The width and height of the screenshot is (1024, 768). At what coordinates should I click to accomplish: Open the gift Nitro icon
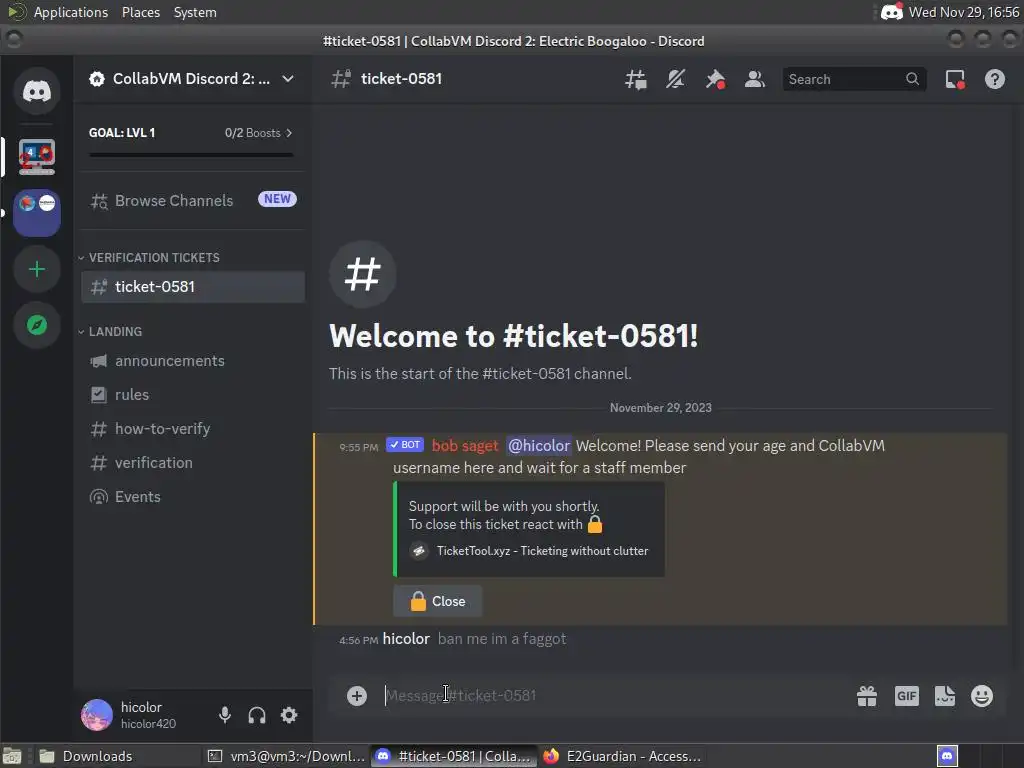pyautogui.click(x=867, y=696)
